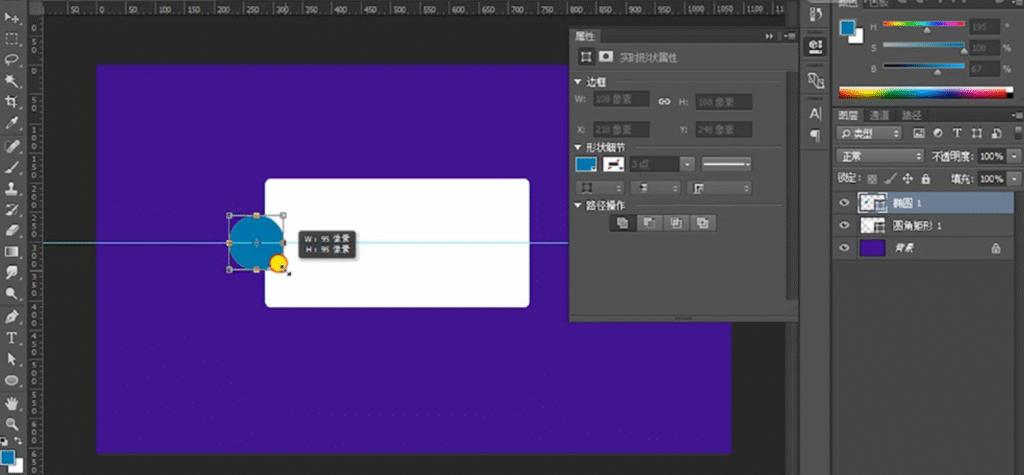
Task: Select the Ellipse shape tool
Action: (x=12, y=380)
